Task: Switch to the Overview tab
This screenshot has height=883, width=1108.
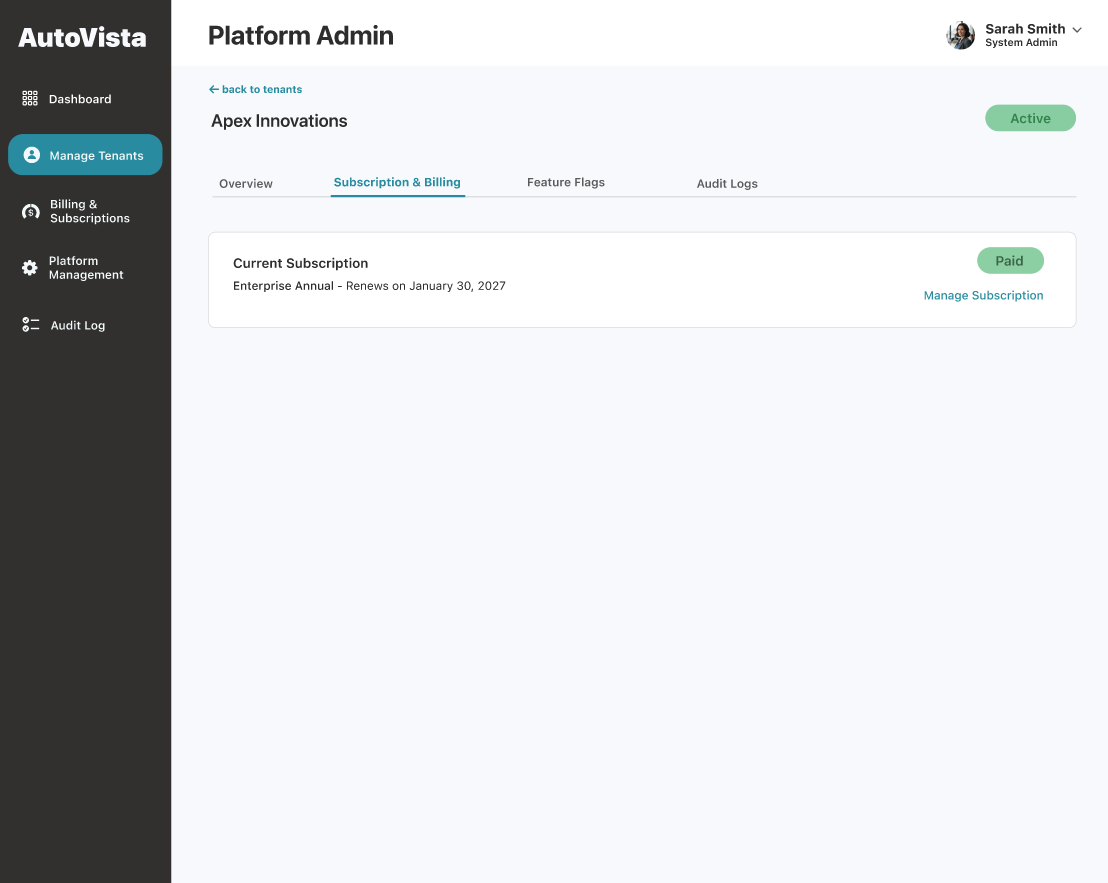Action: tap(246, 184)
